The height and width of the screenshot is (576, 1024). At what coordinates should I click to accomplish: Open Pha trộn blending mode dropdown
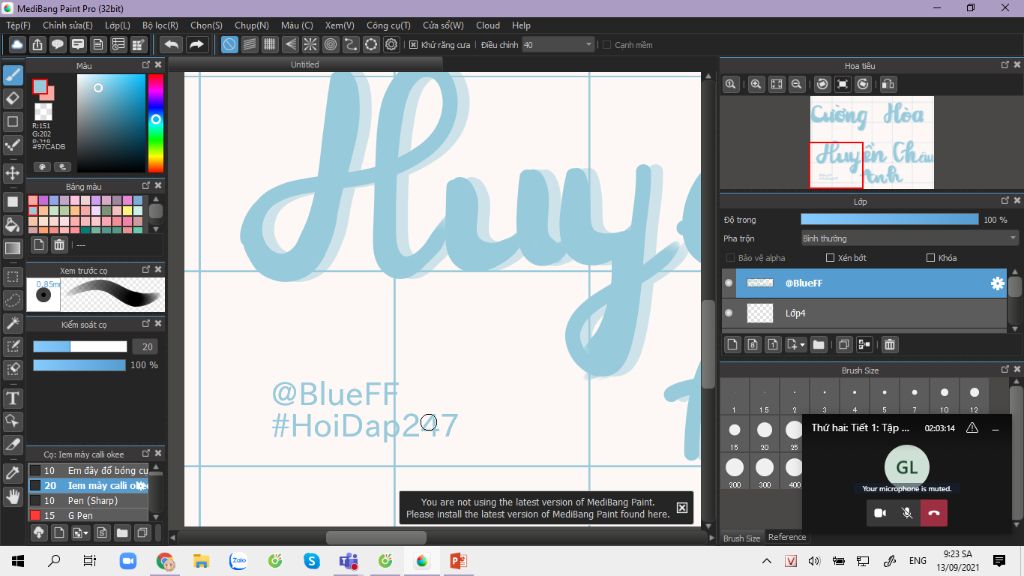click(x=909, y=238)
